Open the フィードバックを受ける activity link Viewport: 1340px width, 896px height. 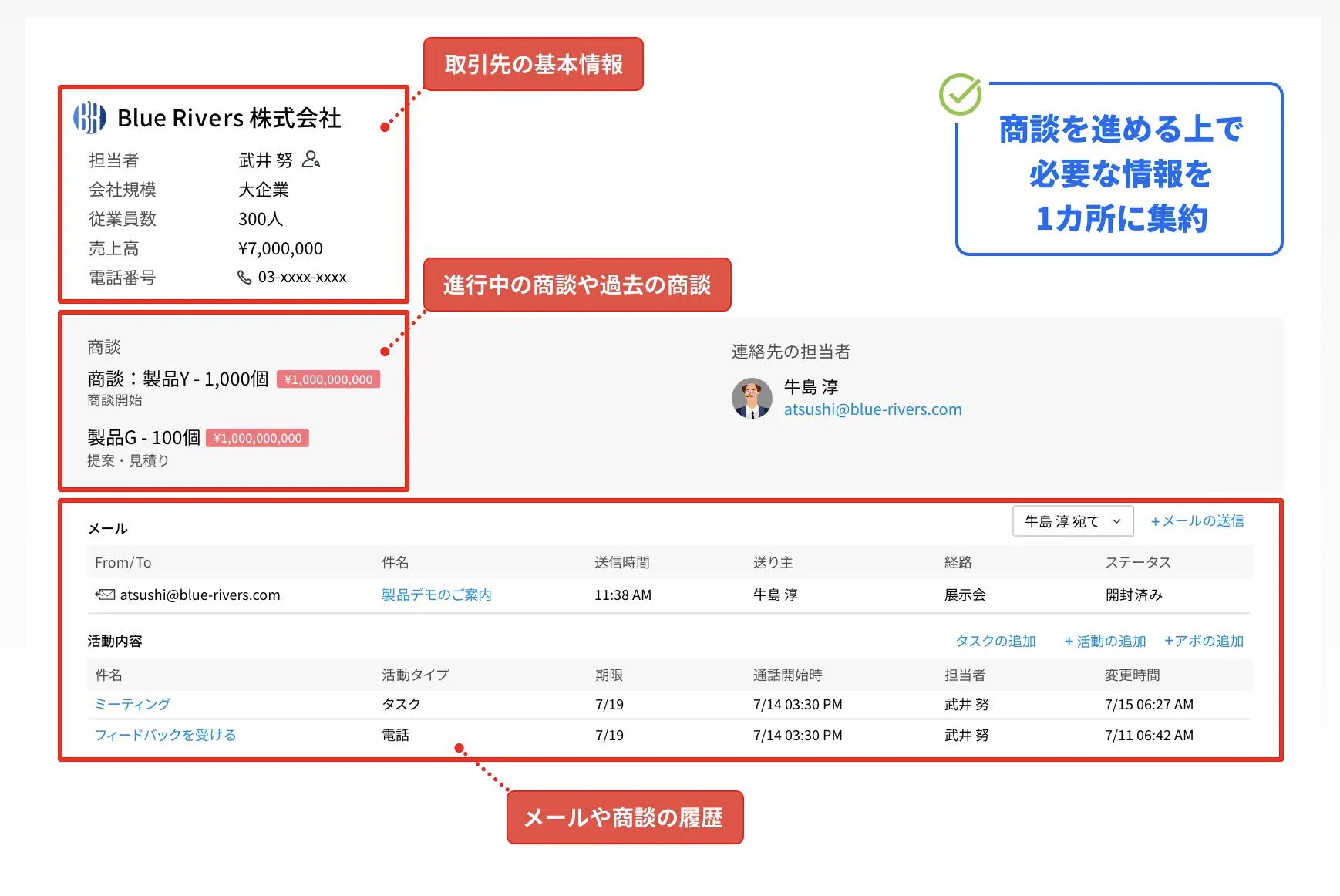pyautogui.click(x=165, y=735)
